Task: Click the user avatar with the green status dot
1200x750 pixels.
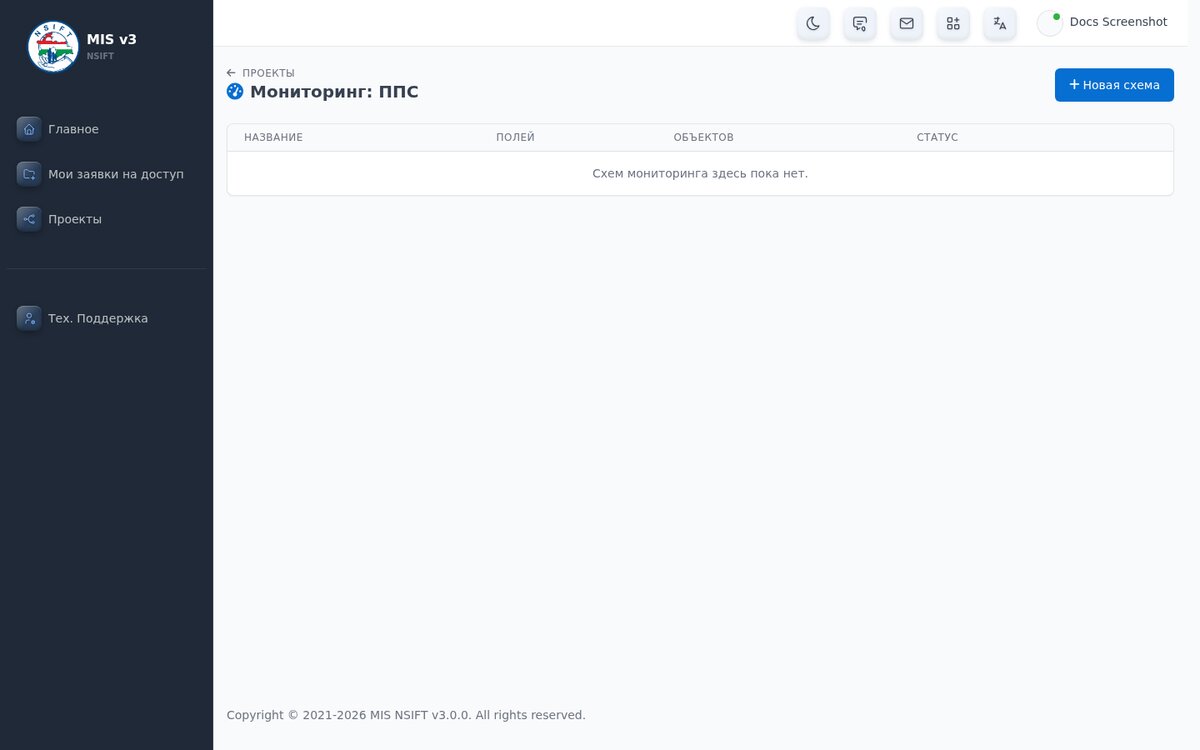Action: point(1050,23)
